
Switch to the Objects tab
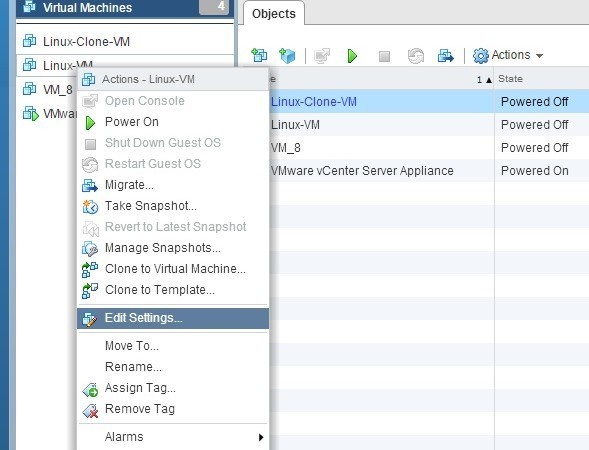(273, 14)
